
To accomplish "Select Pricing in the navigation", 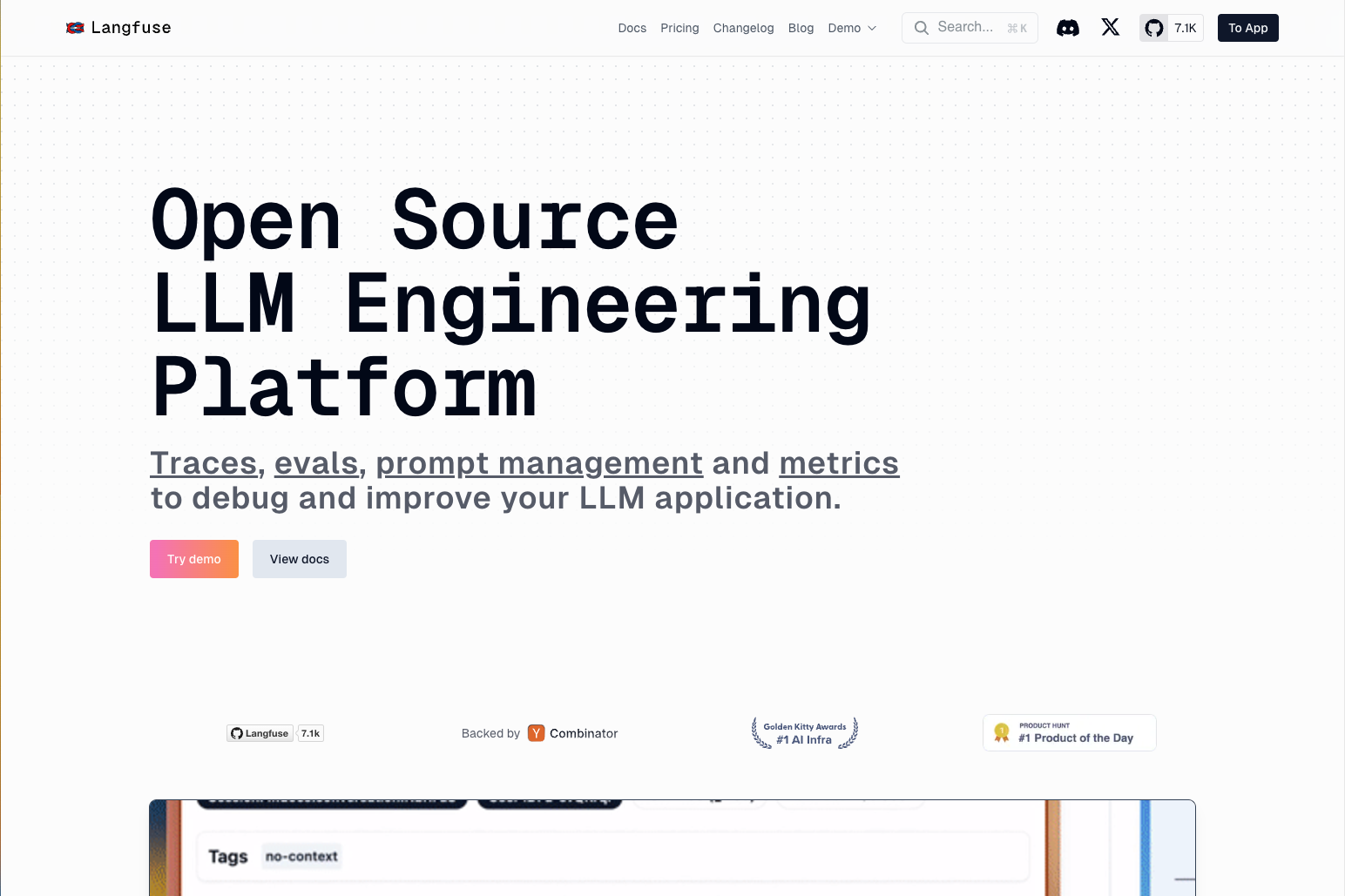I will 679,28.
